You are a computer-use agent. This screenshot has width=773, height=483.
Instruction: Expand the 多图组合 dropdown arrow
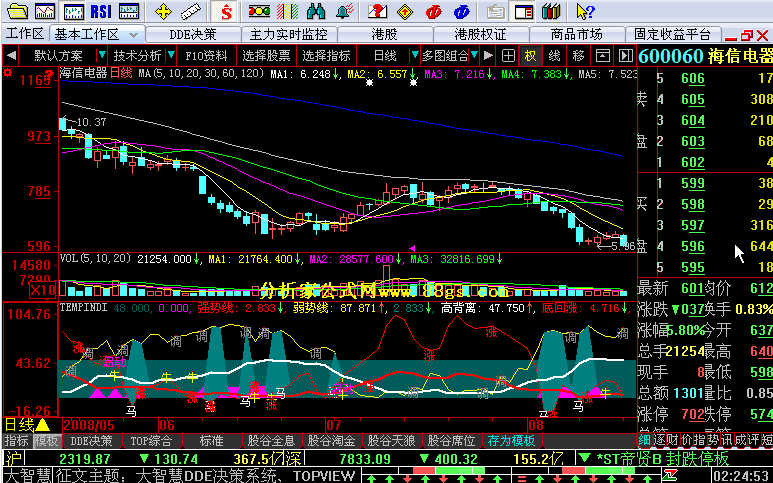tap(474, 55)
